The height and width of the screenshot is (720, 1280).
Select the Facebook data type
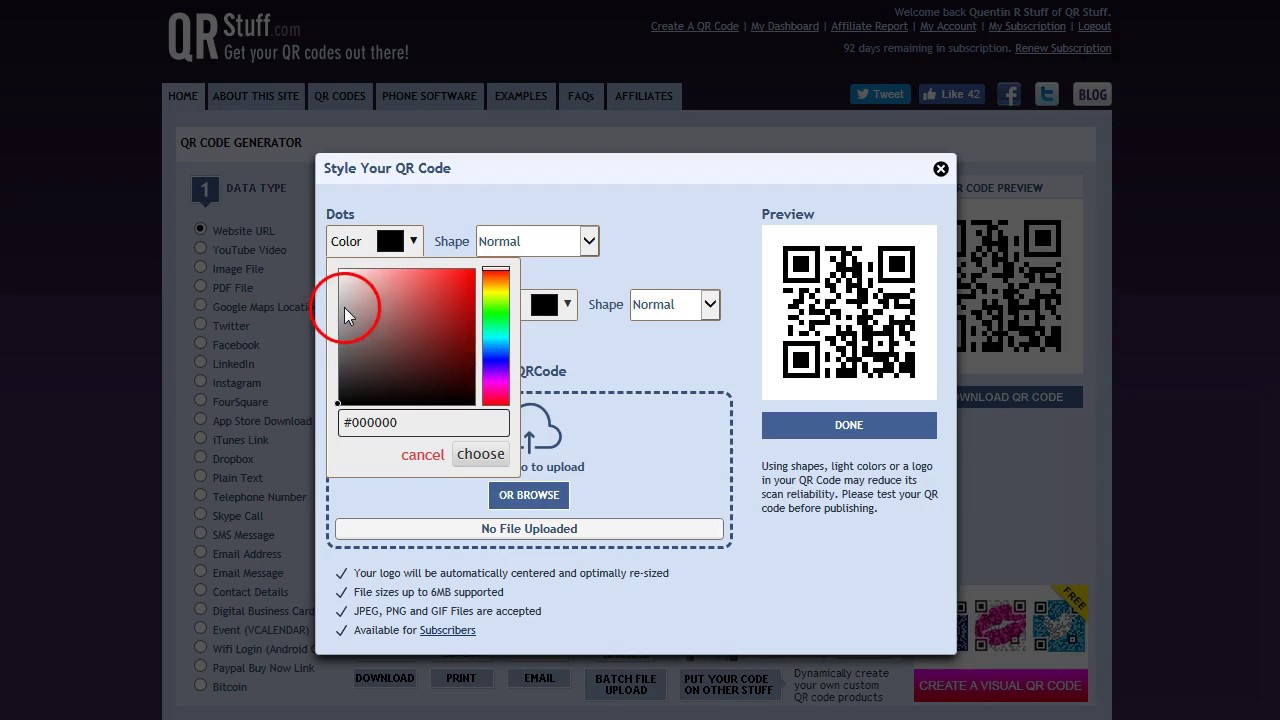click(200, 343)
